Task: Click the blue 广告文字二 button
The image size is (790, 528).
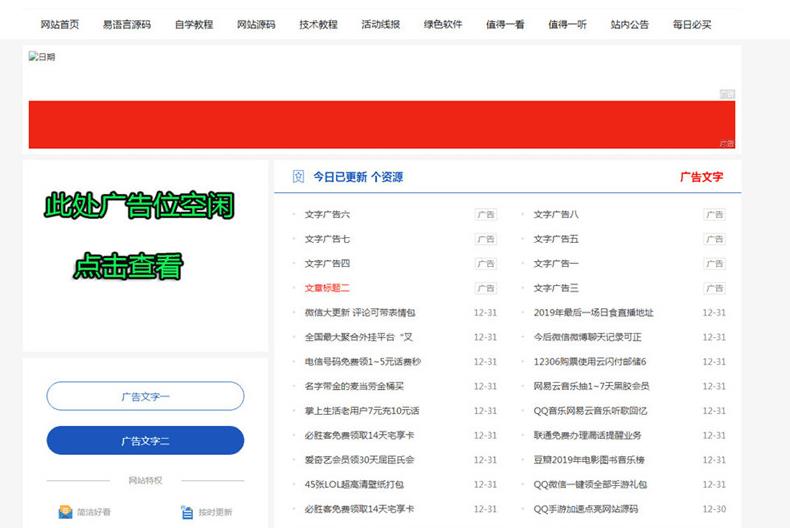Action: (145, 440)
